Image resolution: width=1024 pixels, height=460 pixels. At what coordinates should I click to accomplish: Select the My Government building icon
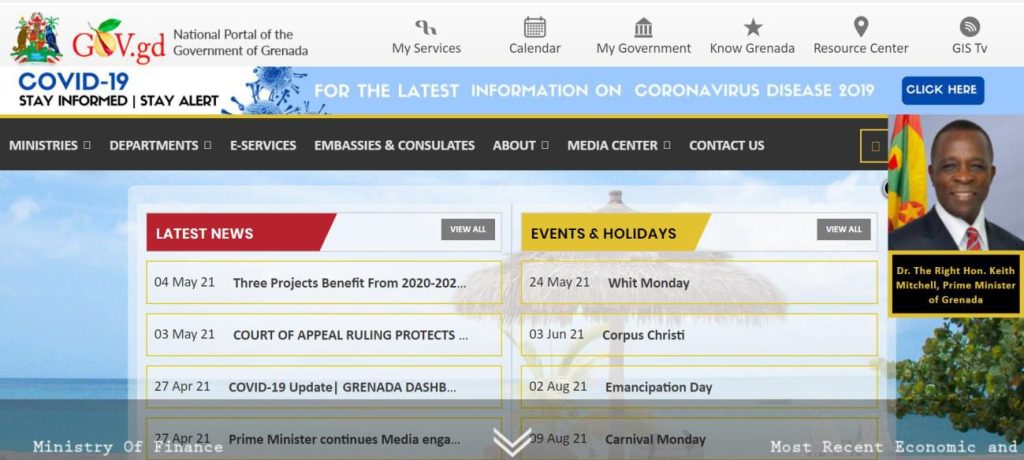click(643, 27)
